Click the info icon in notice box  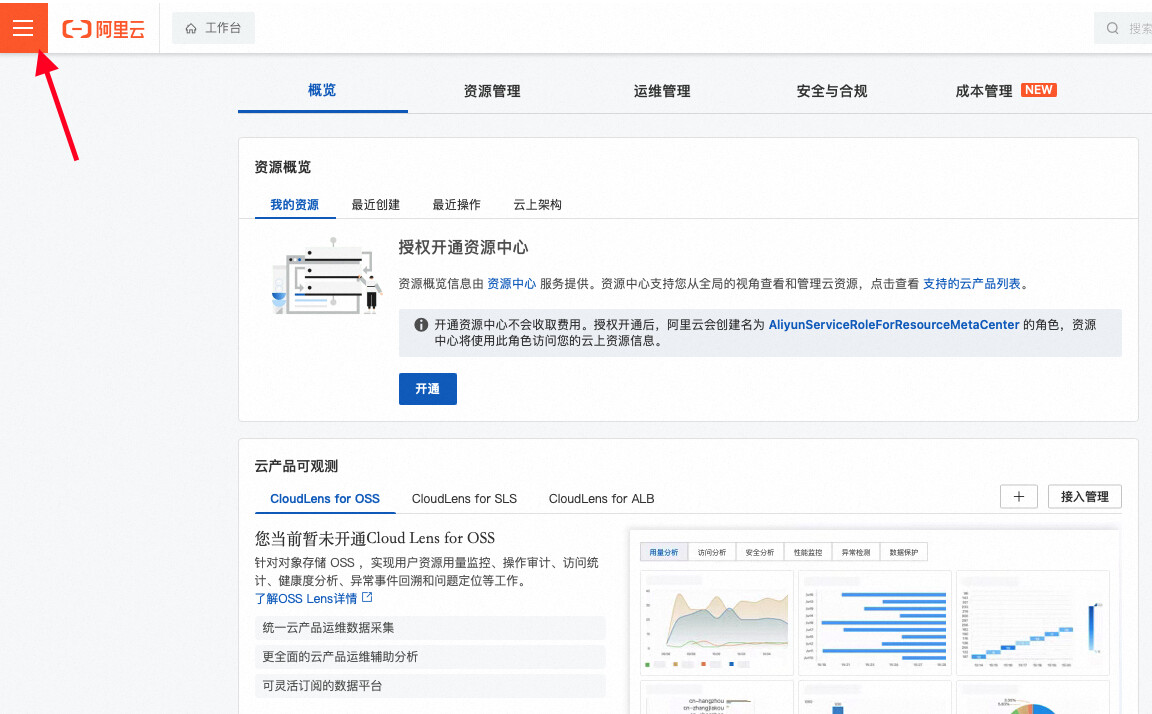tap(421, 325)
